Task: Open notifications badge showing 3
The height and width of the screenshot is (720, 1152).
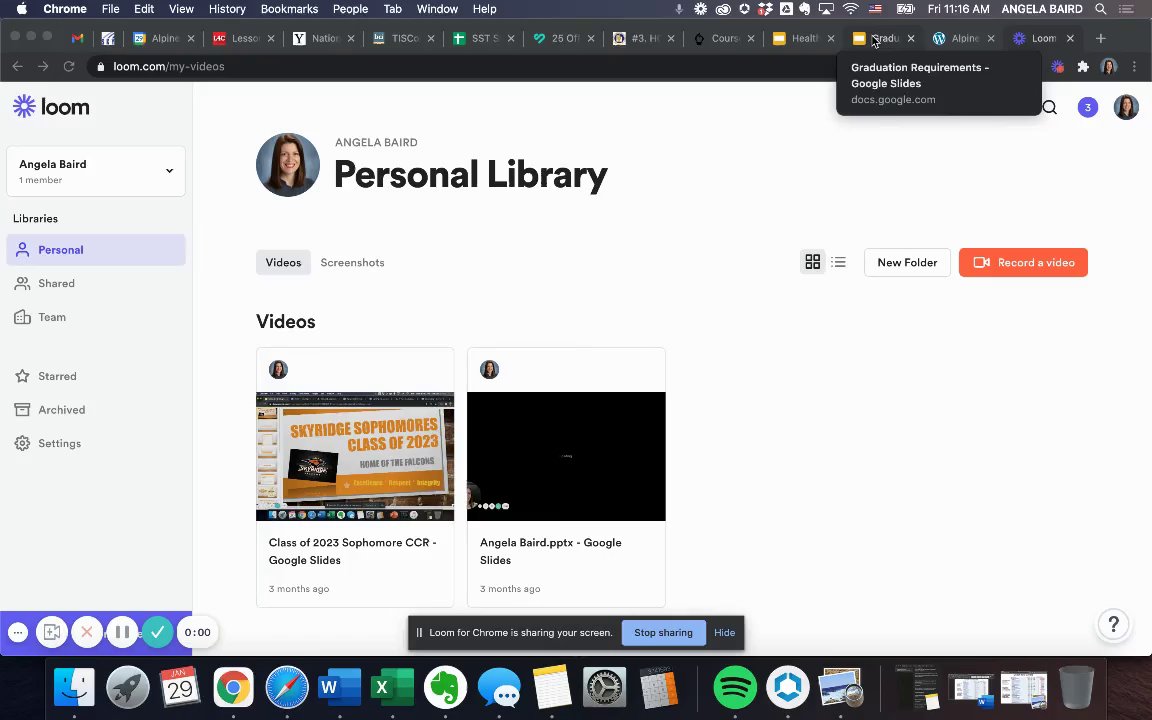Action: [x=1087, y=107]
